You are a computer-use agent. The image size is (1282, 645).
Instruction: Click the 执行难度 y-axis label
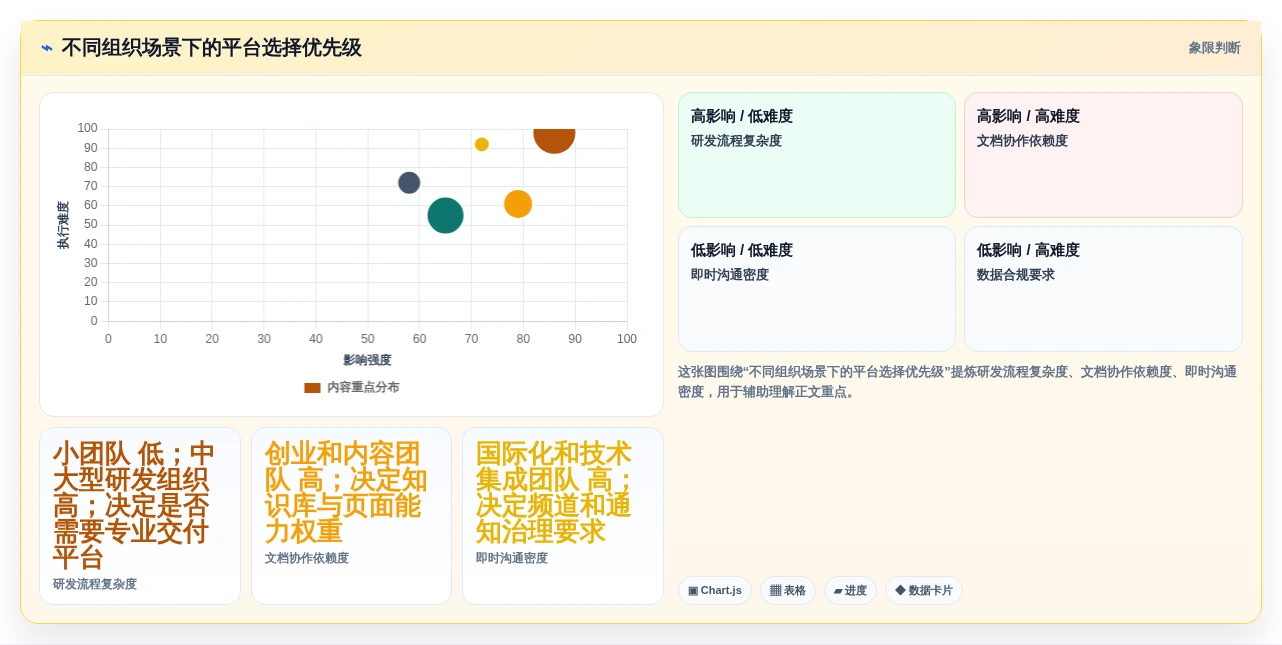coord(63,225)
